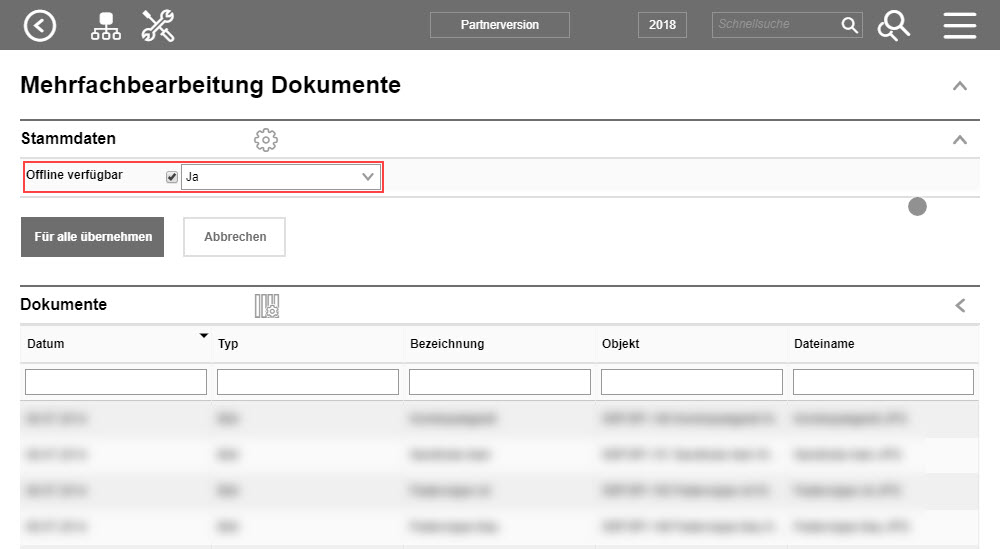
Task: Click the Partnerversion button
Action: [x=499, y=25]
